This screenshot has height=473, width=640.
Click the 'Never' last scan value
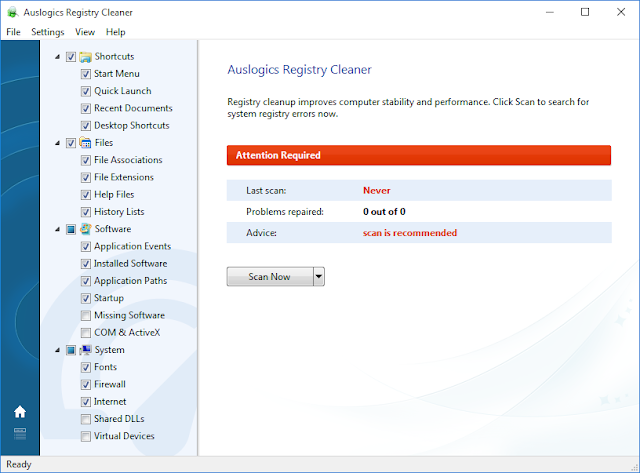pos(376,190)
